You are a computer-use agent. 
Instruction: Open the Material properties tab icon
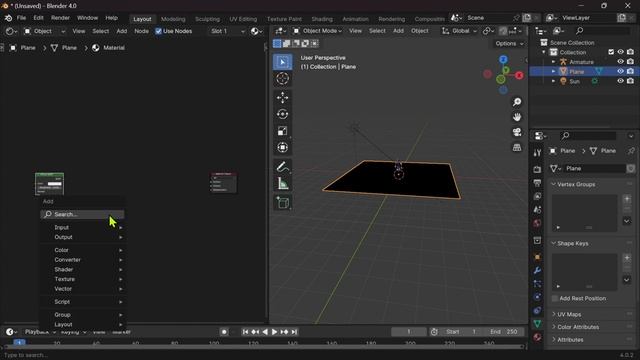537,337
